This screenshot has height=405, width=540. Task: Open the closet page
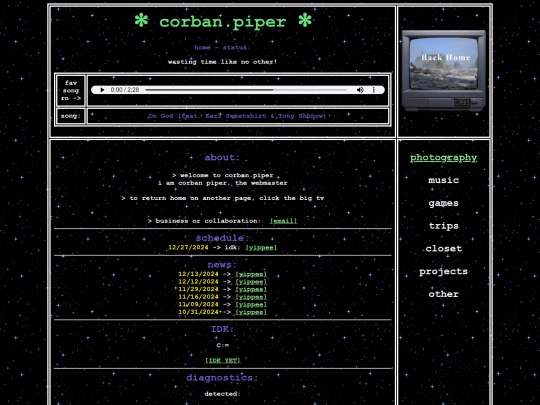click(x=444, y=249)
